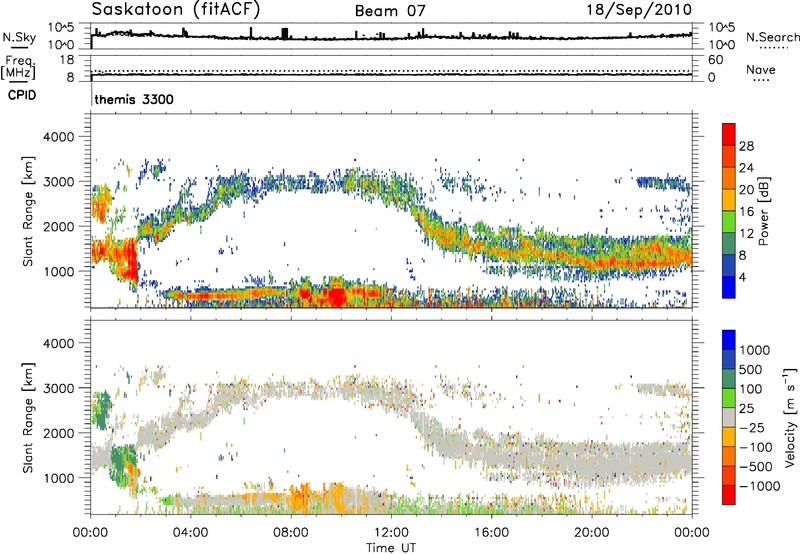Click the 'Freq. [MHz]' axis label
800x554 pixels.
point(19,67)
